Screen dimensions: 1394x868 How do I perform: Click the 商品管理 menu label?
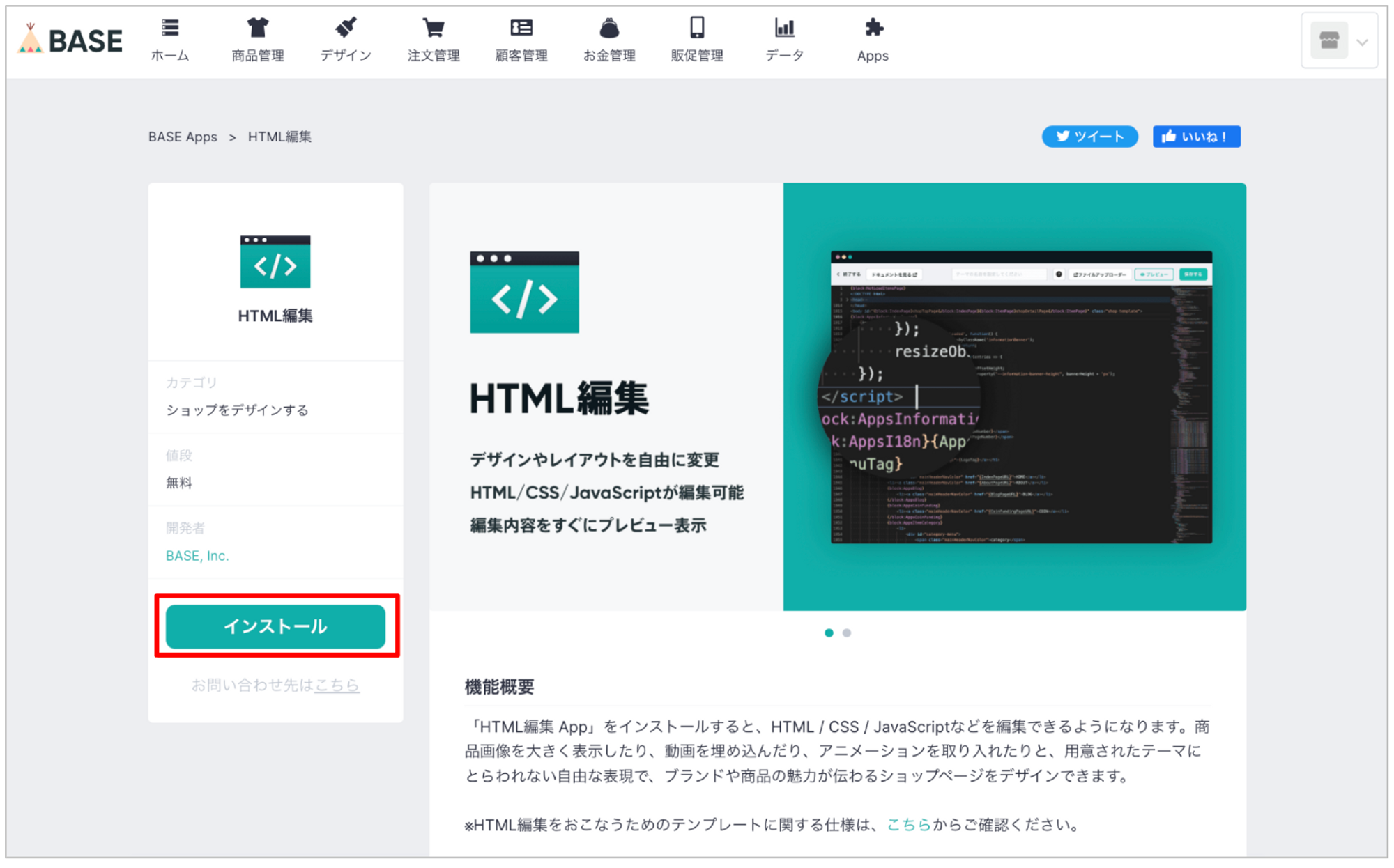[x=258, y=56]
